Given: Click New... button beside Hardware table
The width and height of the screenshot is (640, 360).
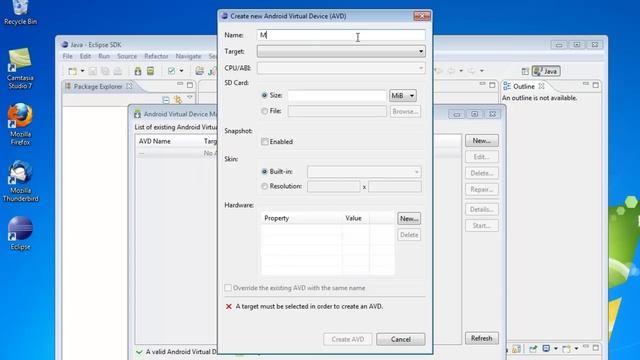Looking at the screenshot, I should coord(409,218).
